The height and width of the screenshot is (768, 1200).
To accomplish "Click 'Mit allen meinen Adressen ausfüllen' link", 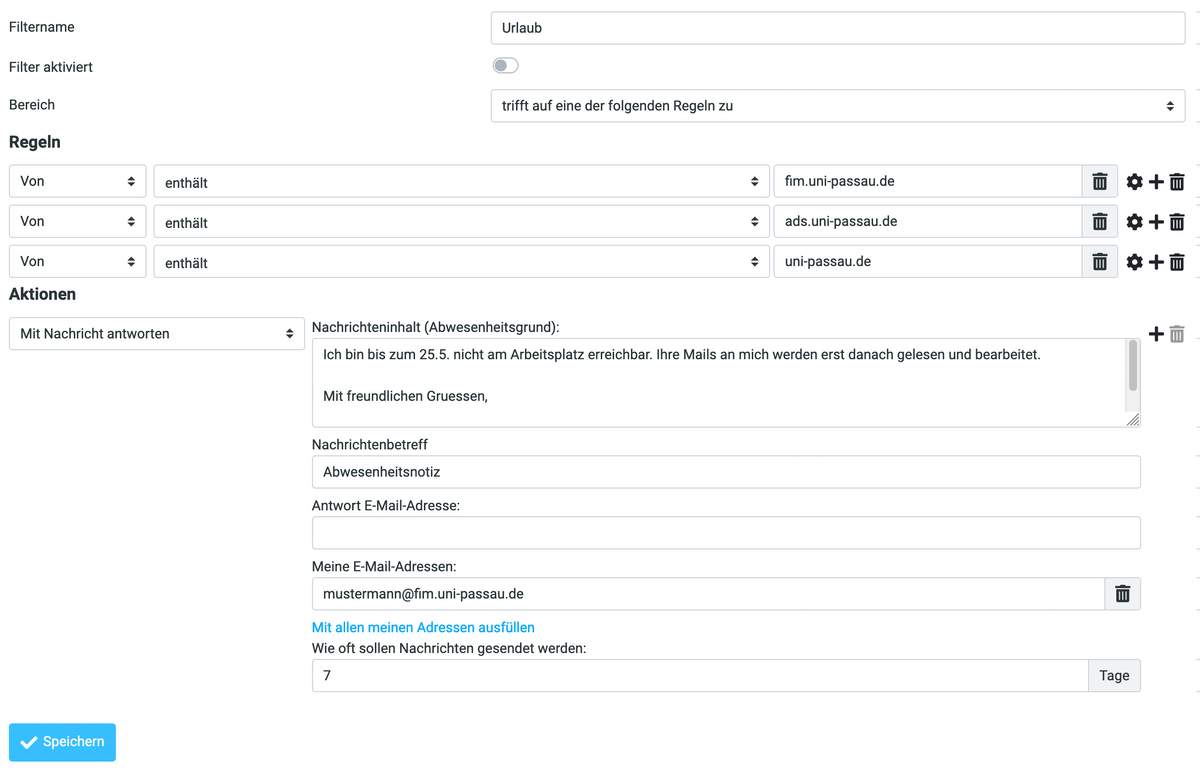I will click(x=423, y=627).
